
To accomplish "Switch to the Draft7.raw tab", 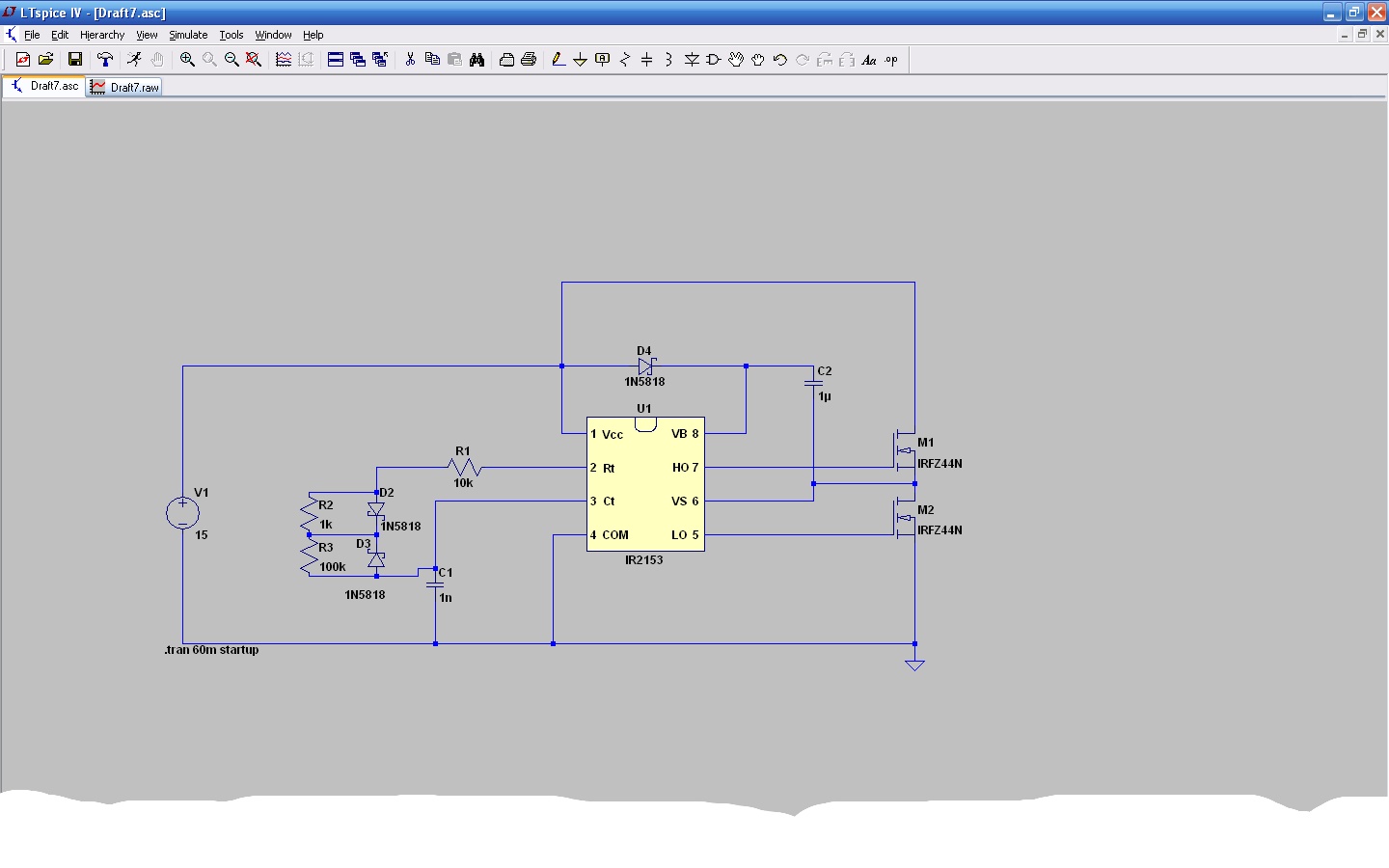I will tap(125, 87).
